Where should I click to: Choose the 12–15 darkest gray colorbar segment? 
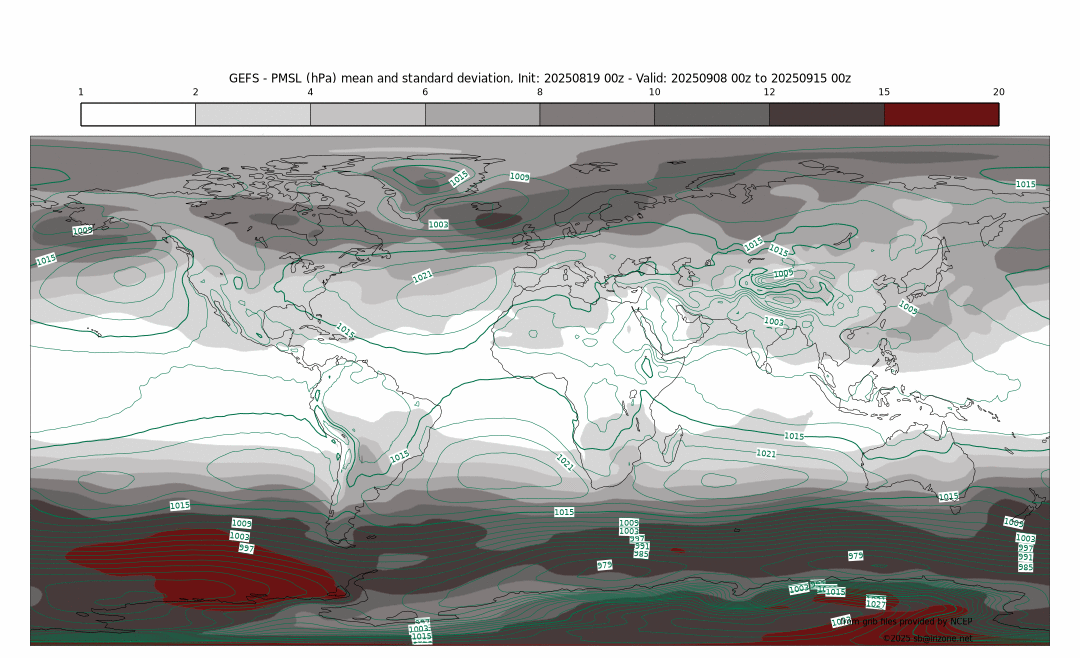tap(826, 114)
